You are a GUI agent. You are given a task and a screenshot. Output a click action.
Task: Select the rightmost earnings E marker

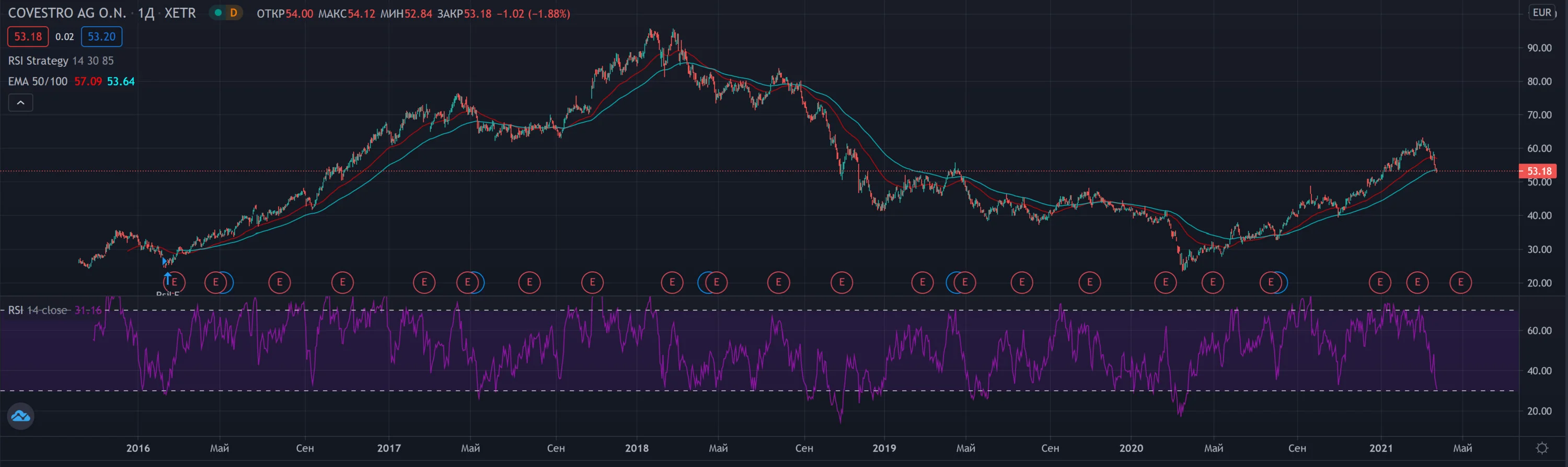pos(1461,282)
